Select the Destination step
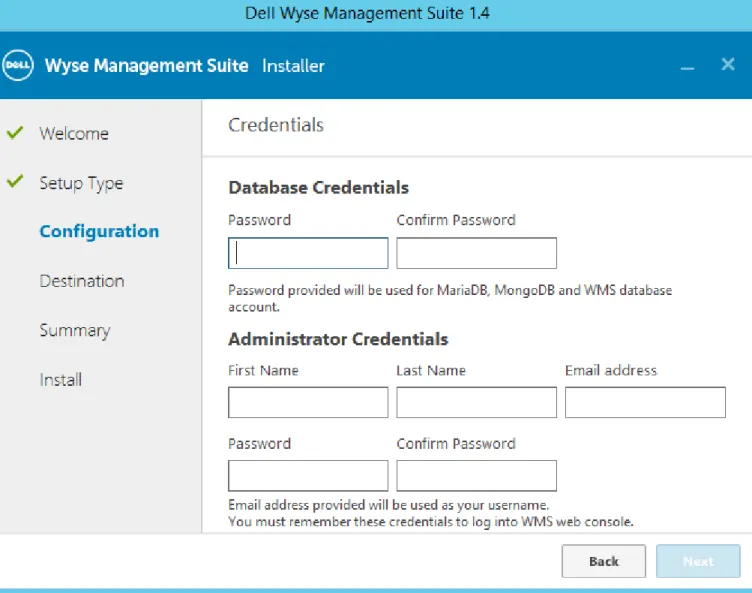Viewport: 752px width, 593px height. click(x=82, y=281)
